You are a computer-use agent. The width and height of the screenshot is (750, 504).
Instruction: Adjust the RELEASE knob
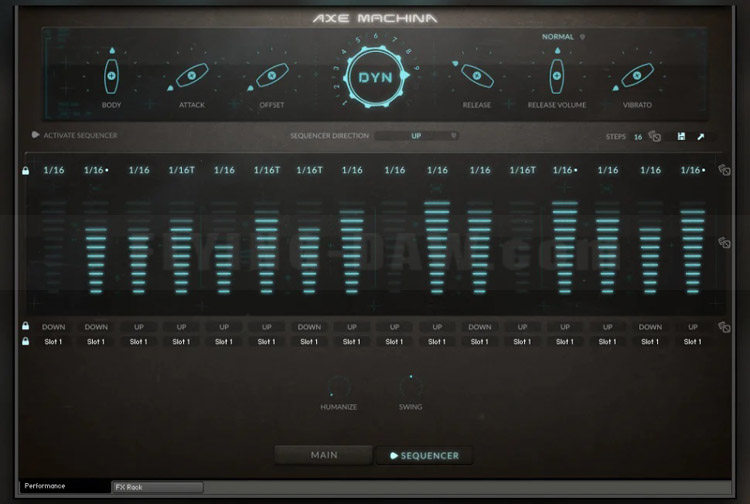pyautogui.click(x=477, y=76)
